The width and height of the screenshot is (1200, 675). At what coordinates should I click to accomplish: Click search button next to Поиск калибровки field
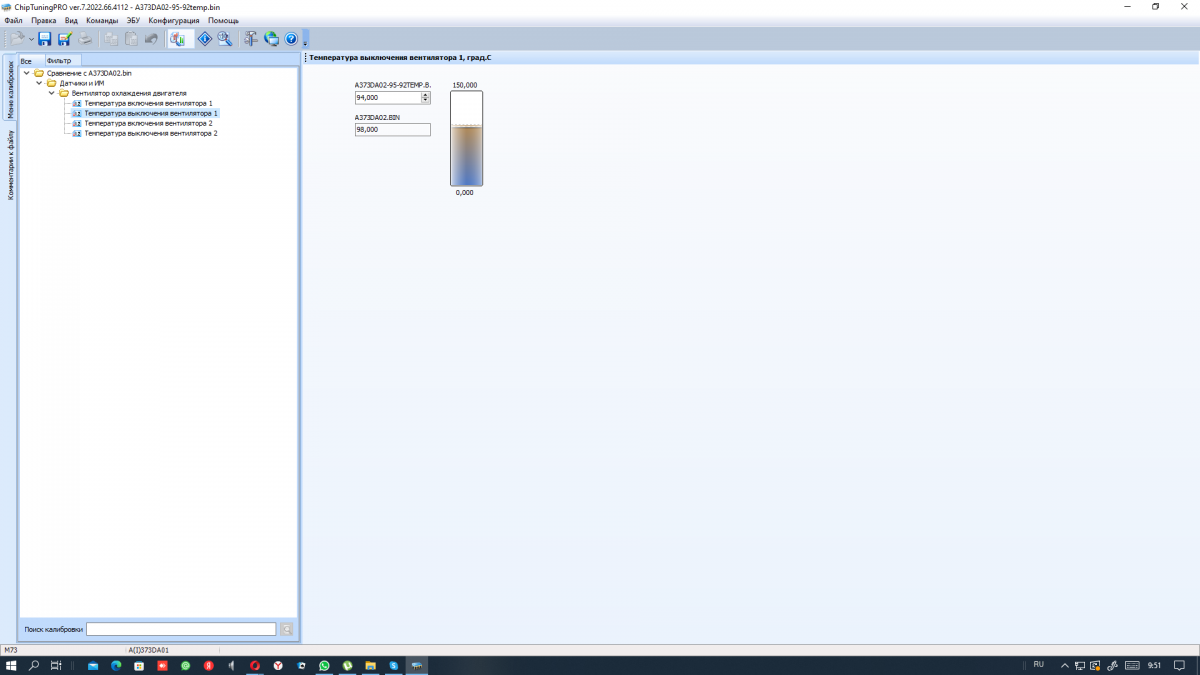tap(287, 629)
